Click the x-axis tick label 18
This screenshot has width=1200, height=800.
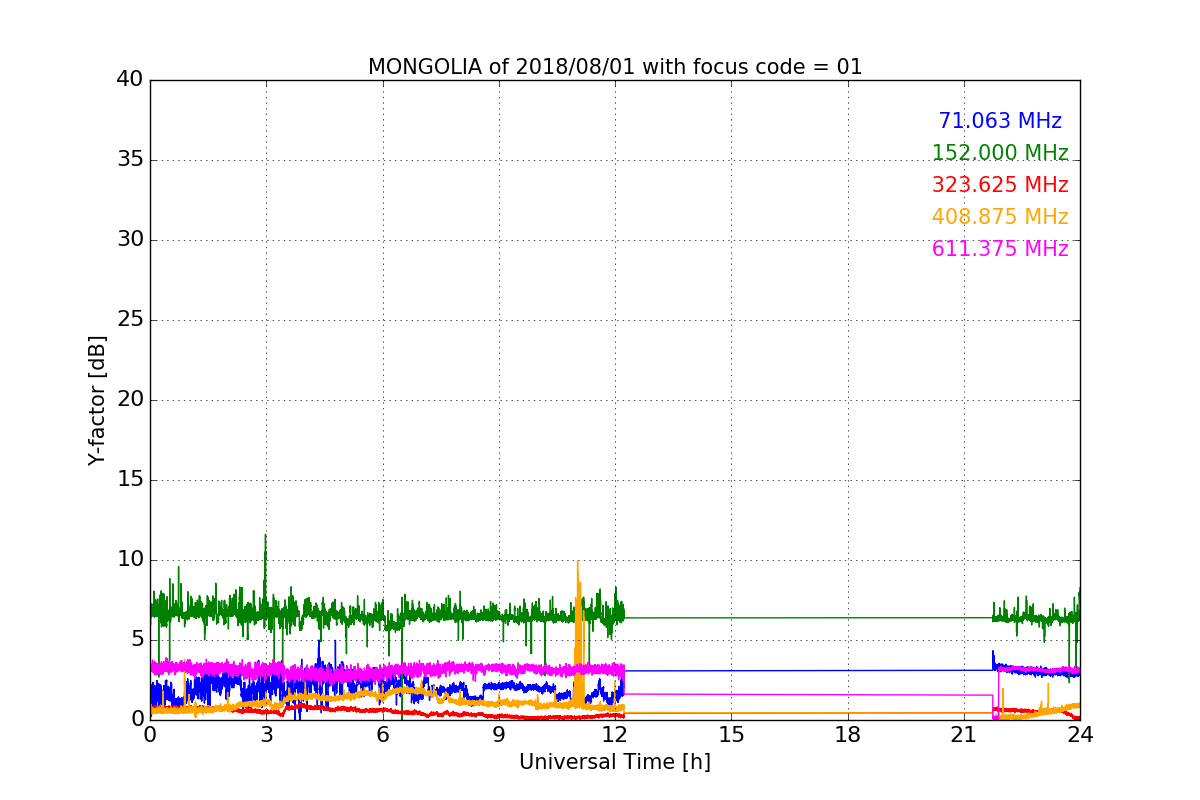848,734
